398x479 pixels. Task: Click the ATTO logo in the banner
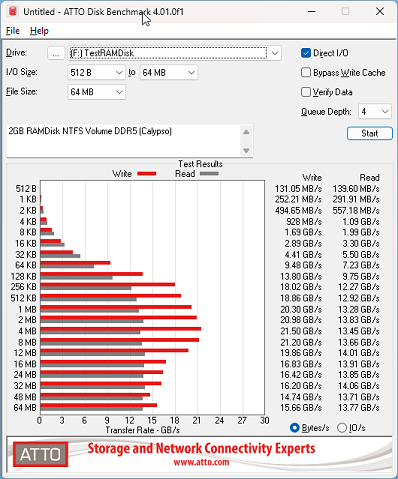point(41,454)
